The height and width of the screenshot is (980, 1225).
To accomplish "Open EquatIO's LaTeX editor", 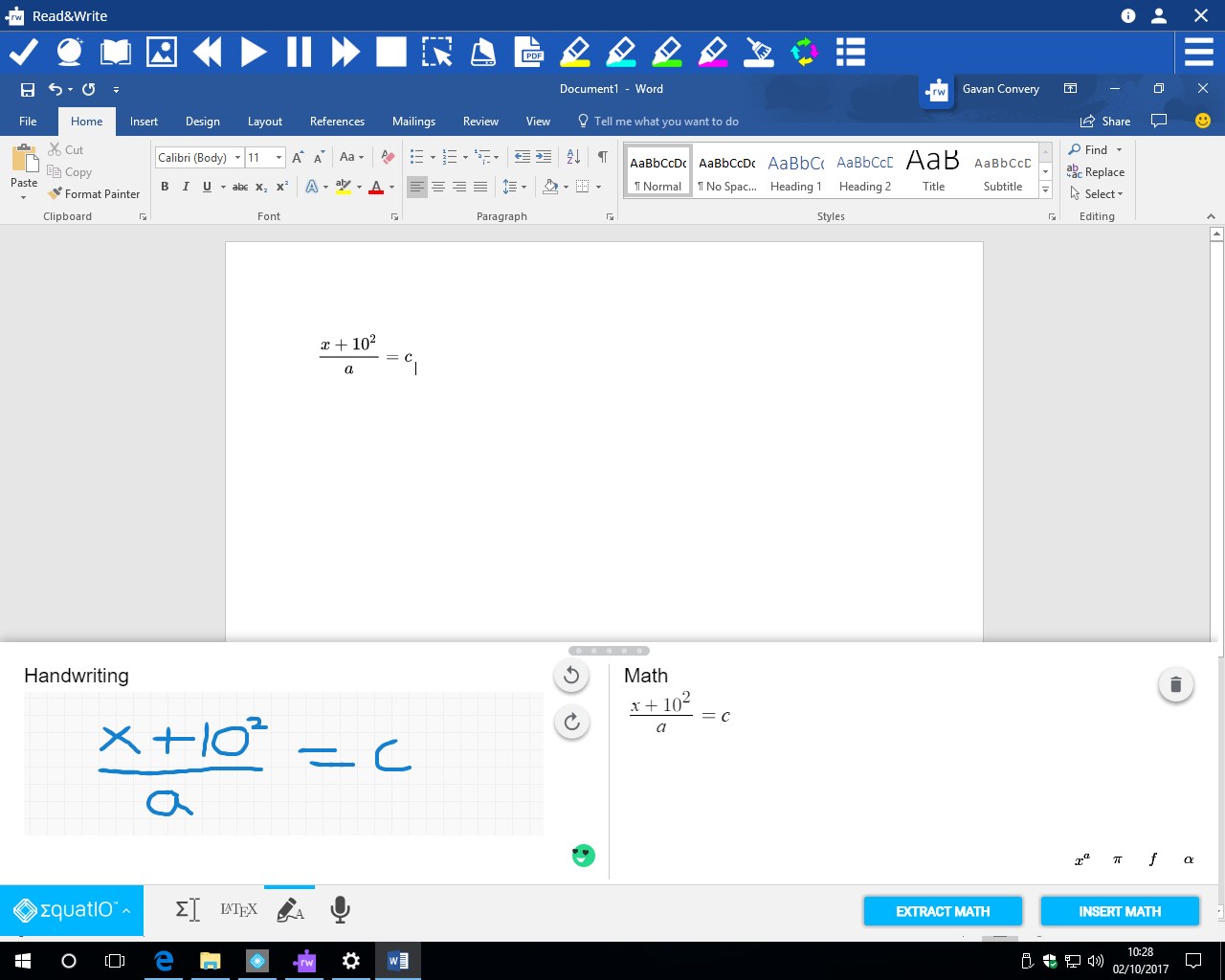I will coord(237,909).
